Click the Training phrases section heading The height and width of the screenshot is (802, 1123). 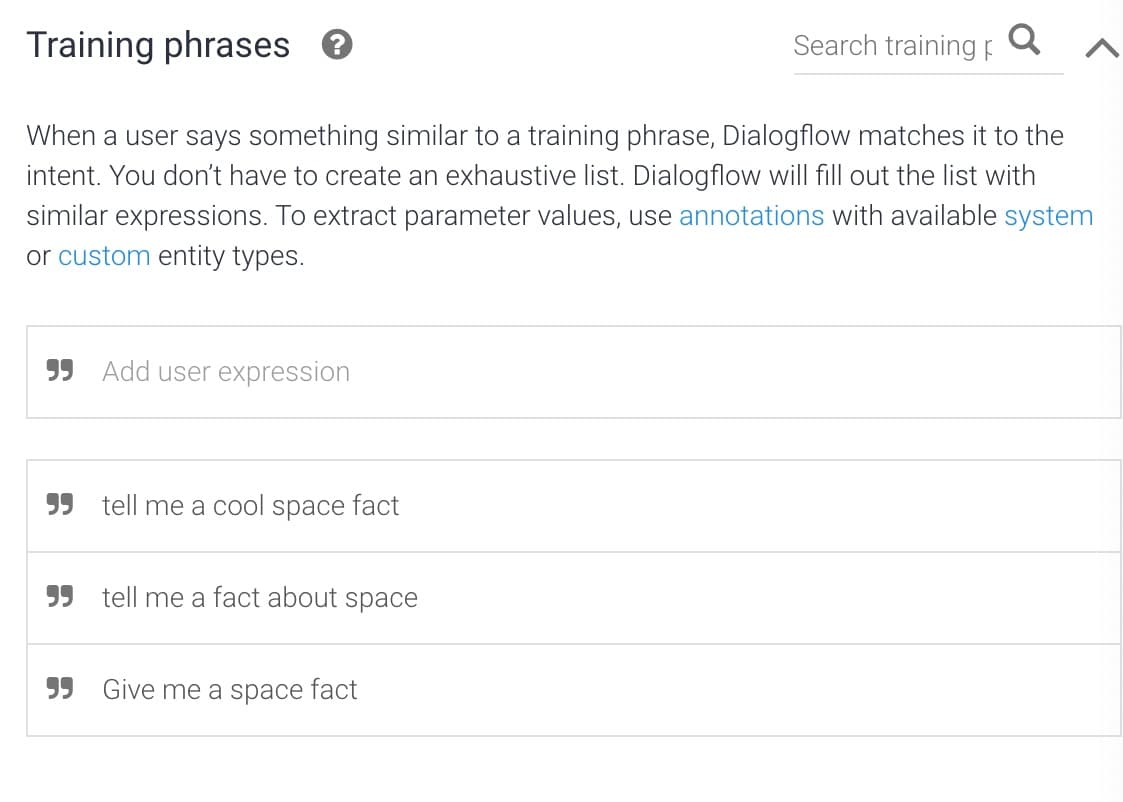click(x=158, y=45)
